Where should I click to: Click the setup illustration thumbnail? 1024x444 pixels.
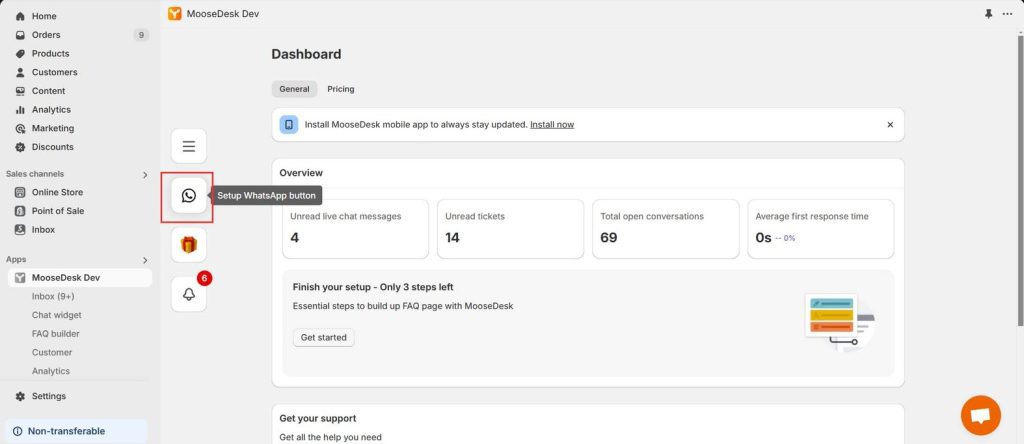(x=839, y=323)
